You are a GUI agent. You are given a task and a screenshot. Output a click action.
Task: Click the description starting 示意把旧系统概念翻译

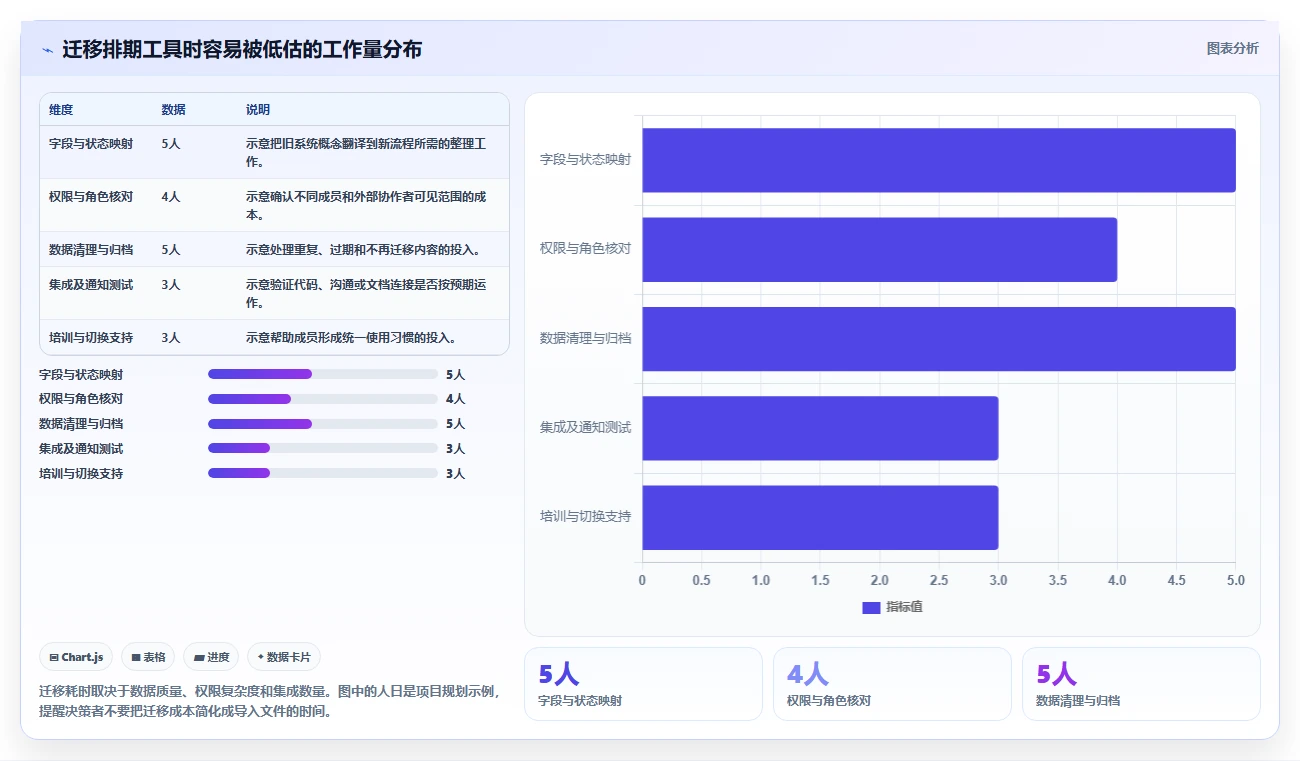[366, 153]
